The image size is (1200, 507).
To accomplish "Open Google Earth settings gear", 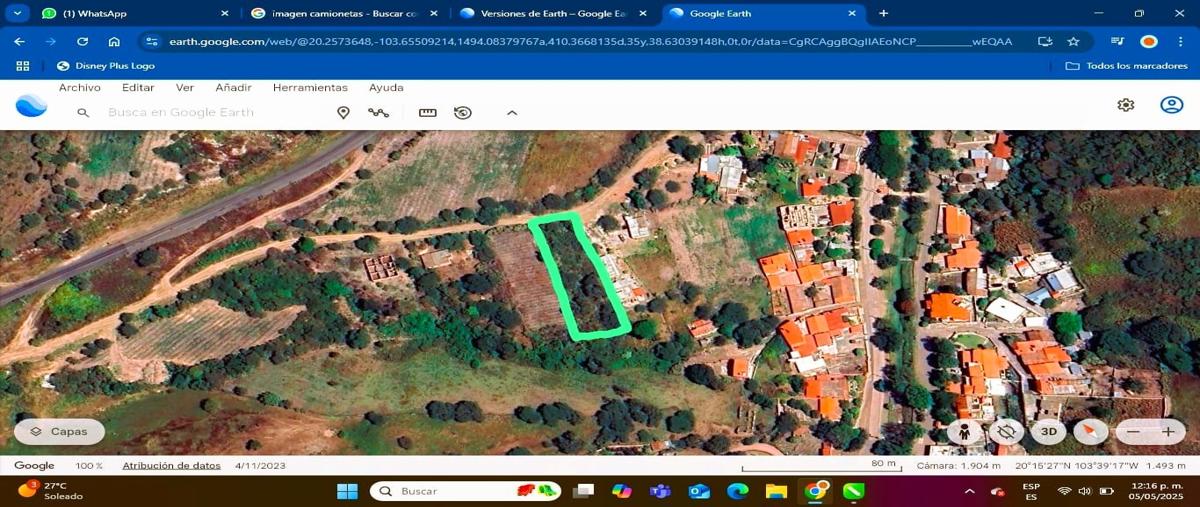I will (x=1125, y=105).
